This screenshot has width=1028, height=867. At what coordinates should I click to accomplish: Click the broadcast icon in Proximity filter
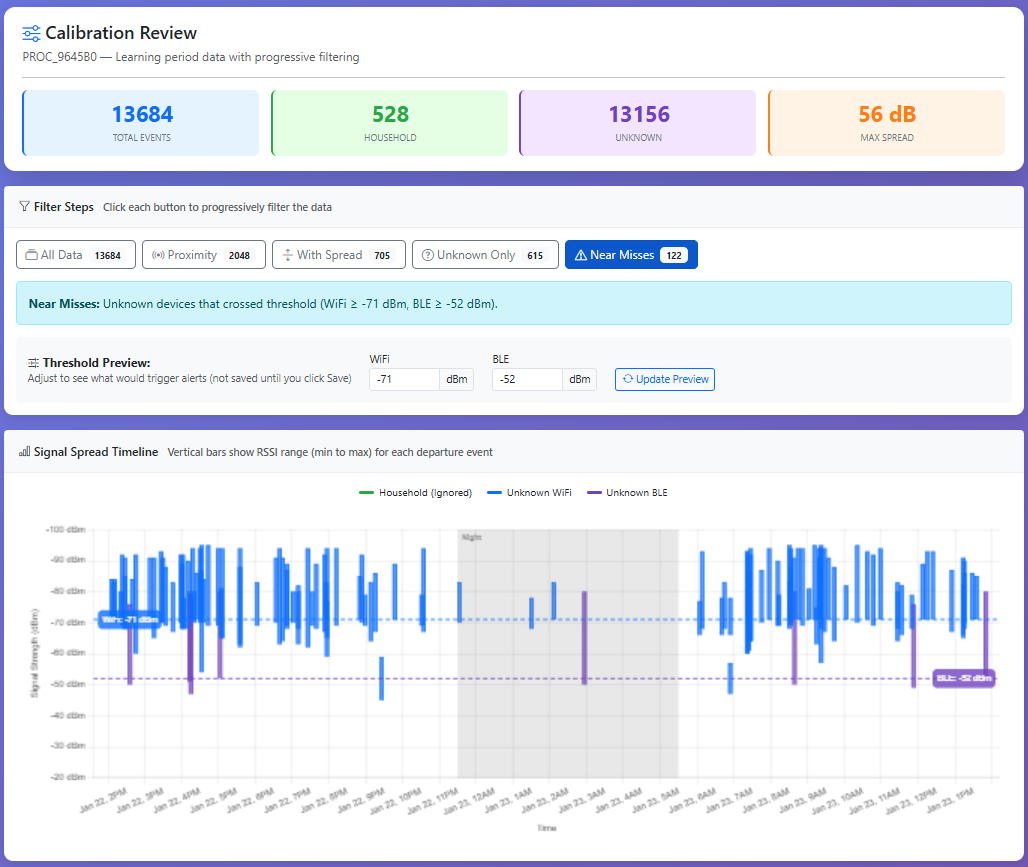coord(157,255)
